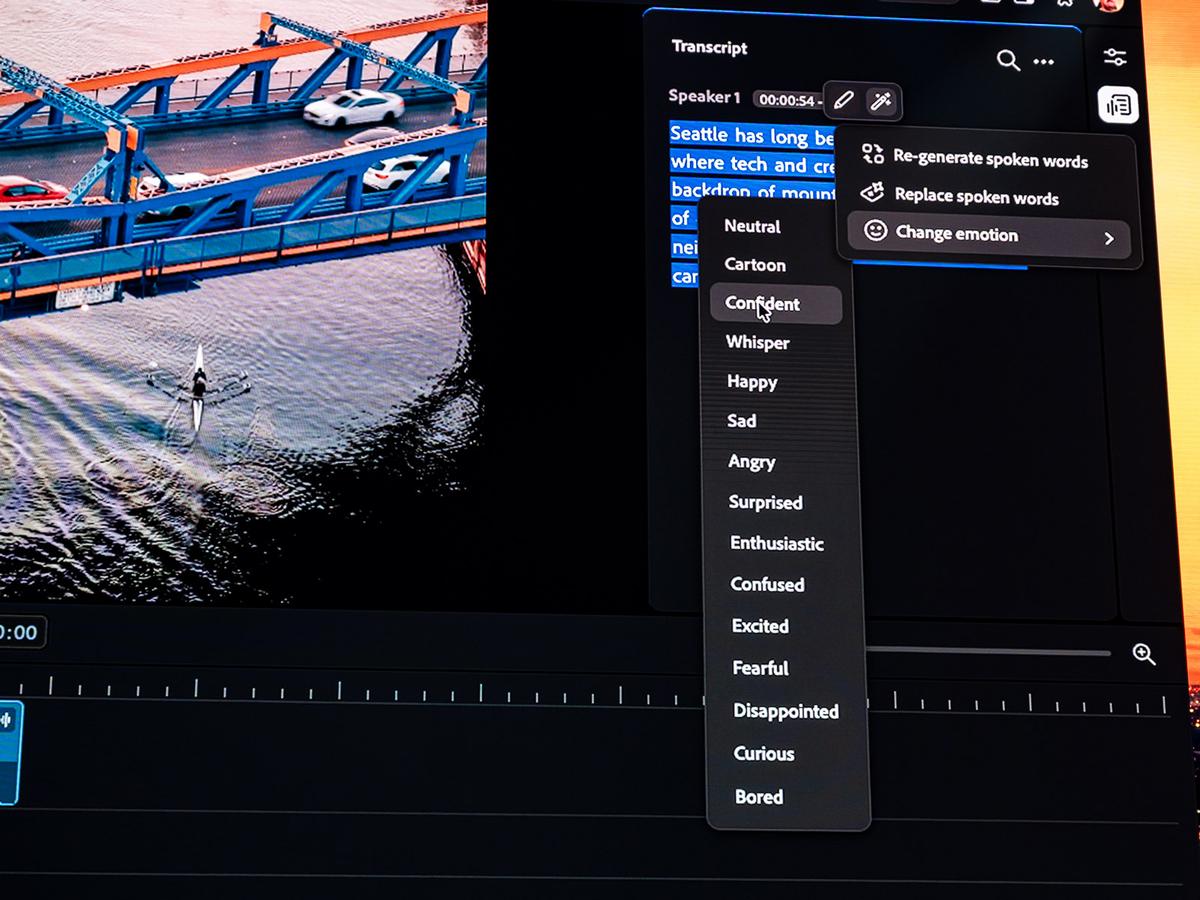Choose Re-generate spoken words

989,159
